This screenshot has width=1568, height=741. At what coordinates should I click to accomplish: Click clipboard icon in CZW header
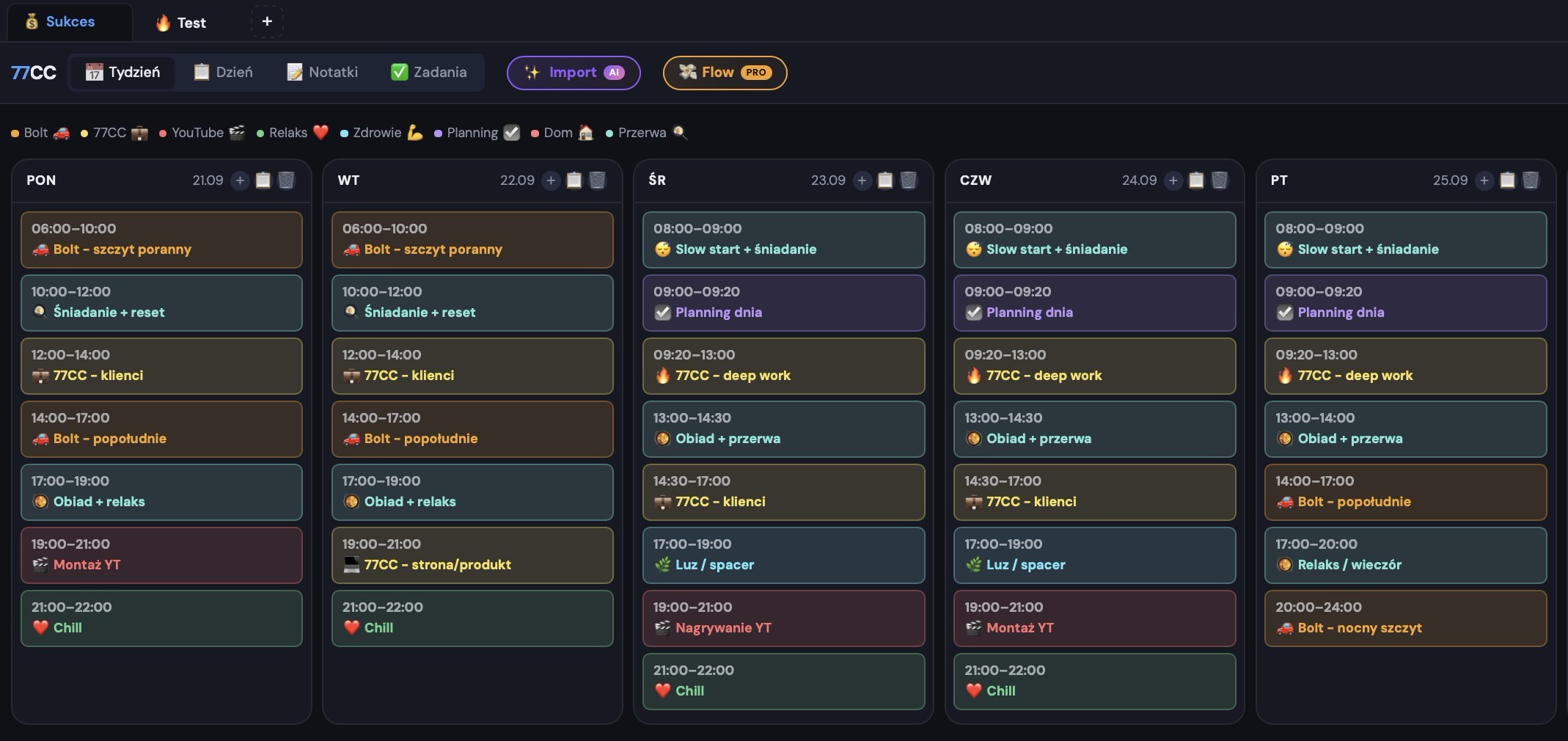point(1196,180)
